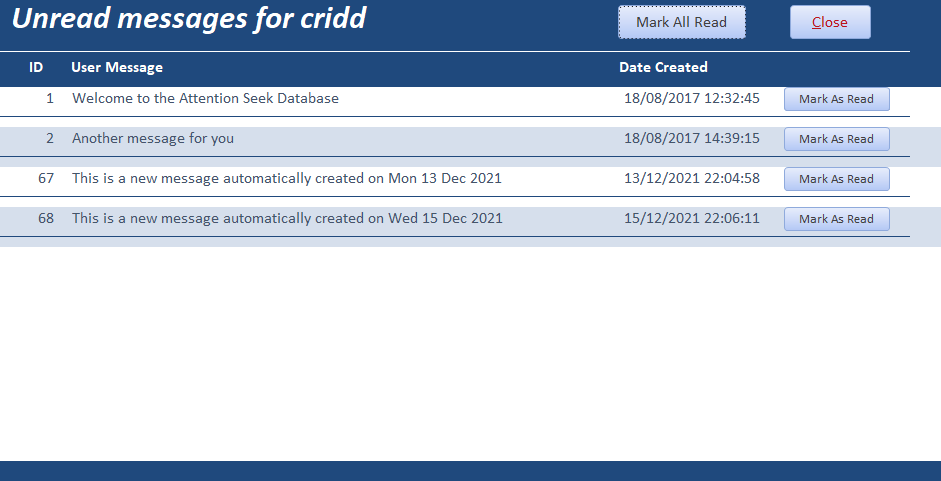Select 'Welcome to the Attention Seek Database' text
This screenshot has height=481, width=941.
click(205, 98)
